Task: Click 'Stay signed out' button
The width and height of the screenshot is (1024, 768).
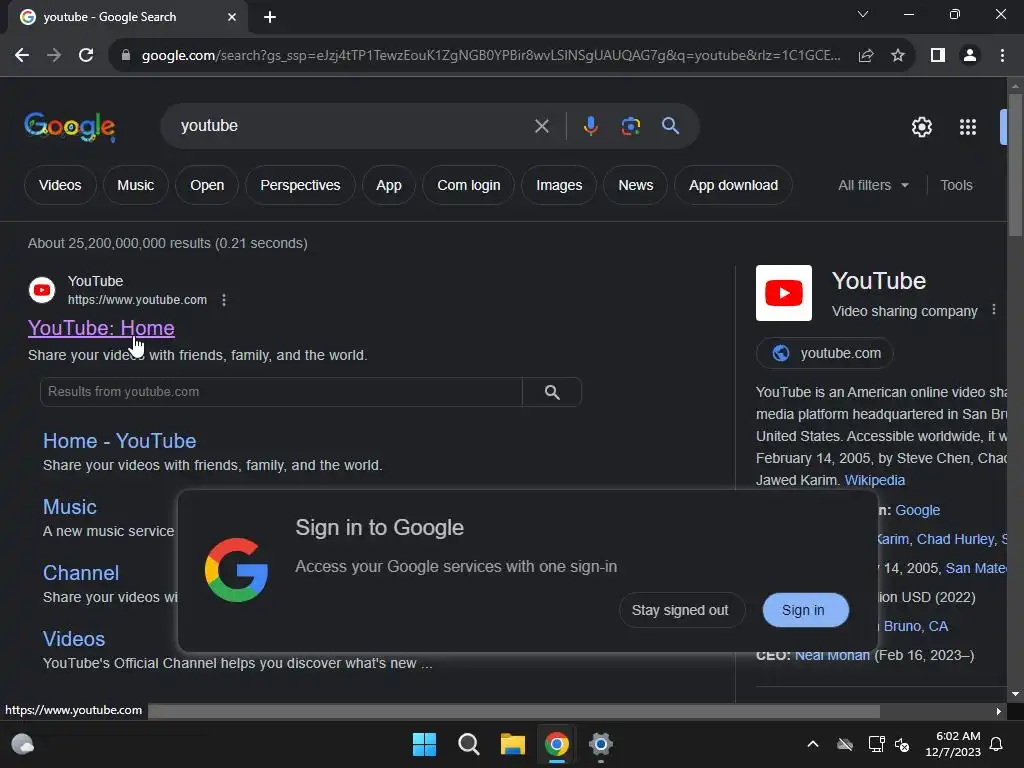Action: [x=680, y=610]
